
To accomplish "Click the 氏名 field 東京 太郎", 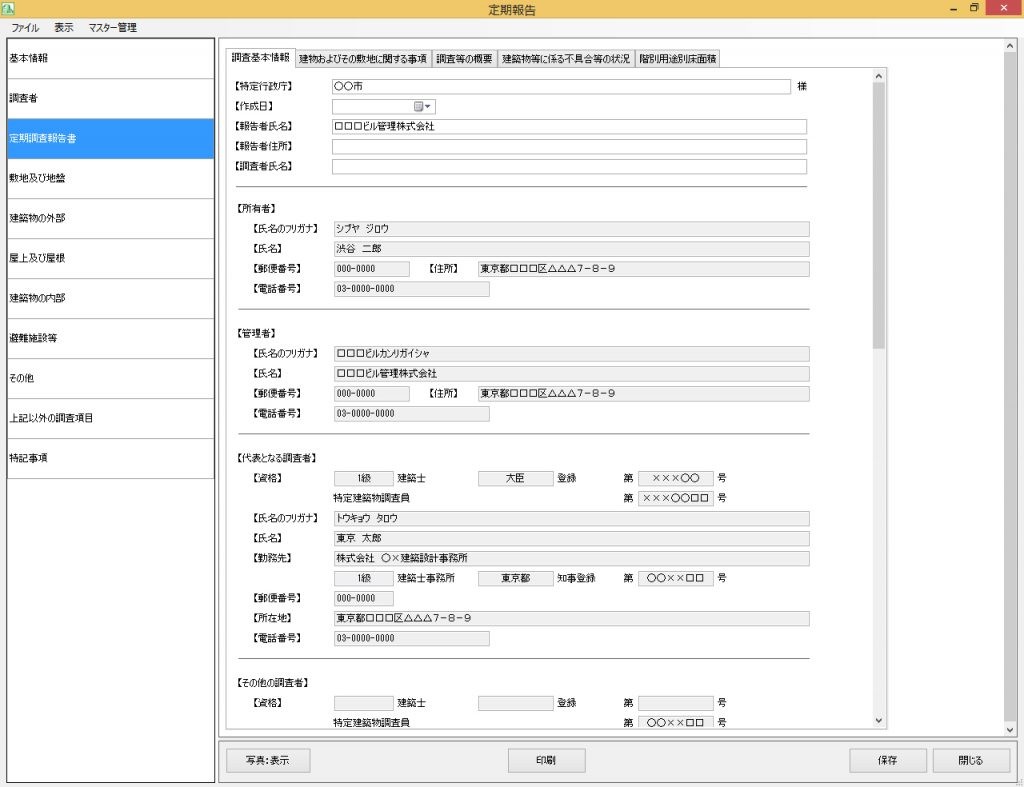I will click(571, 539).
